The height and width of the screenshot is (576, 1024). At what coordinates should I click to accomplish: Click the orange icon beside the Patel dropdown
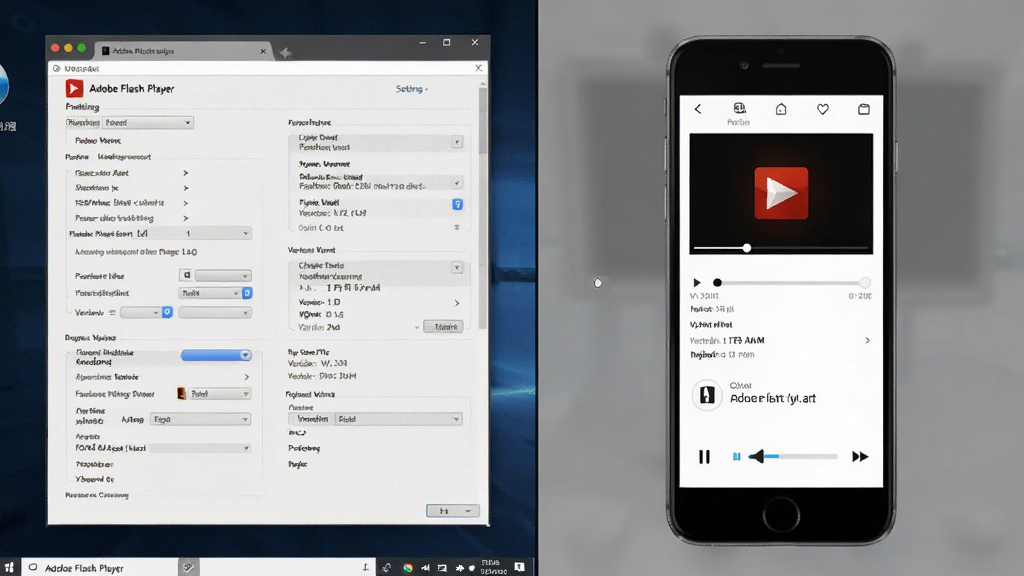click(x=182, y=394)
